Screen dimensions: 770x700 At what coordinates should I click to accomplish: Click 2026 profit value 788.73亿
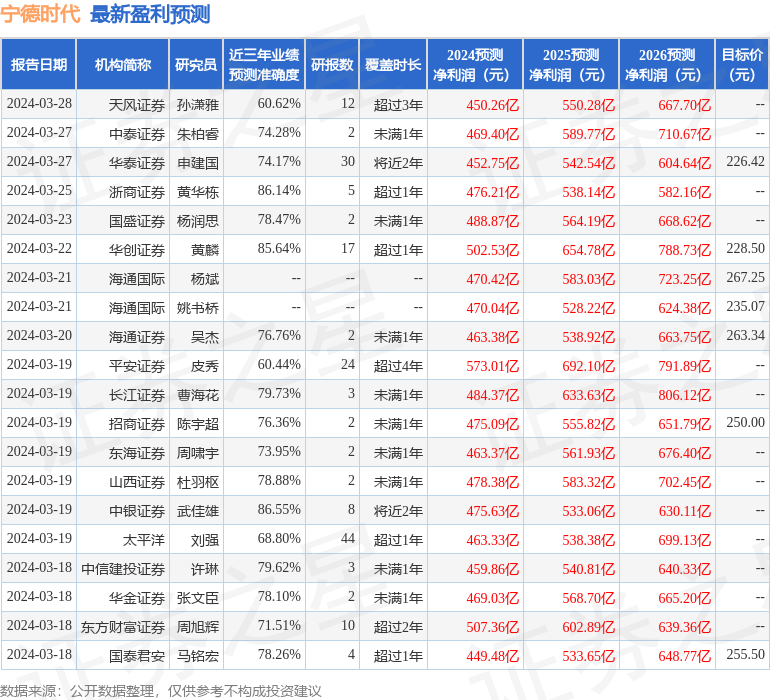[685, 250]
